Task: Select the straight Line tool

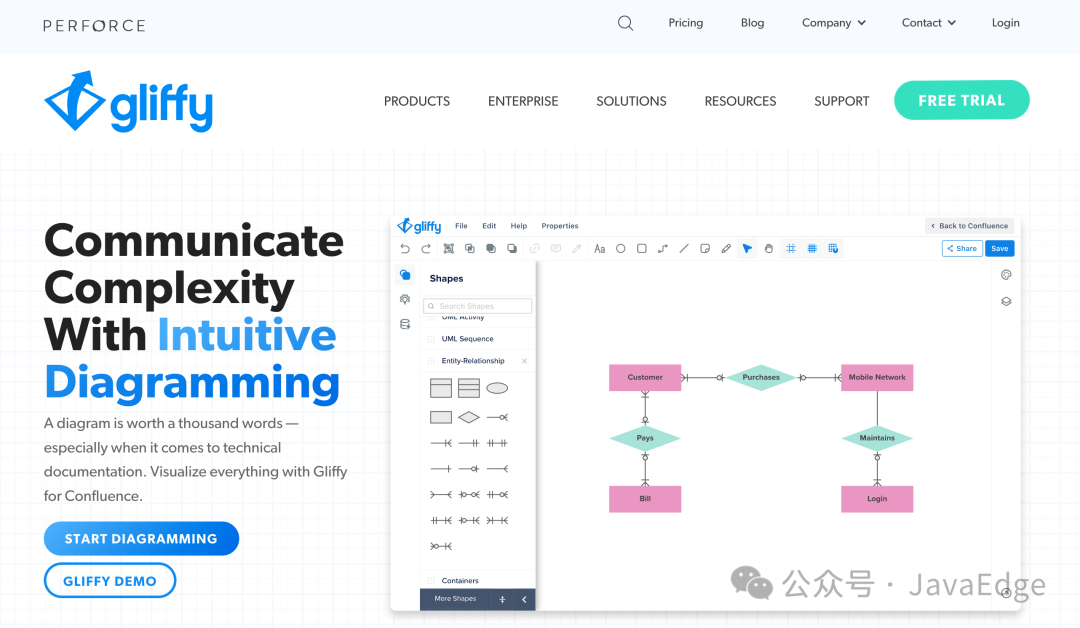Action: 684,249
